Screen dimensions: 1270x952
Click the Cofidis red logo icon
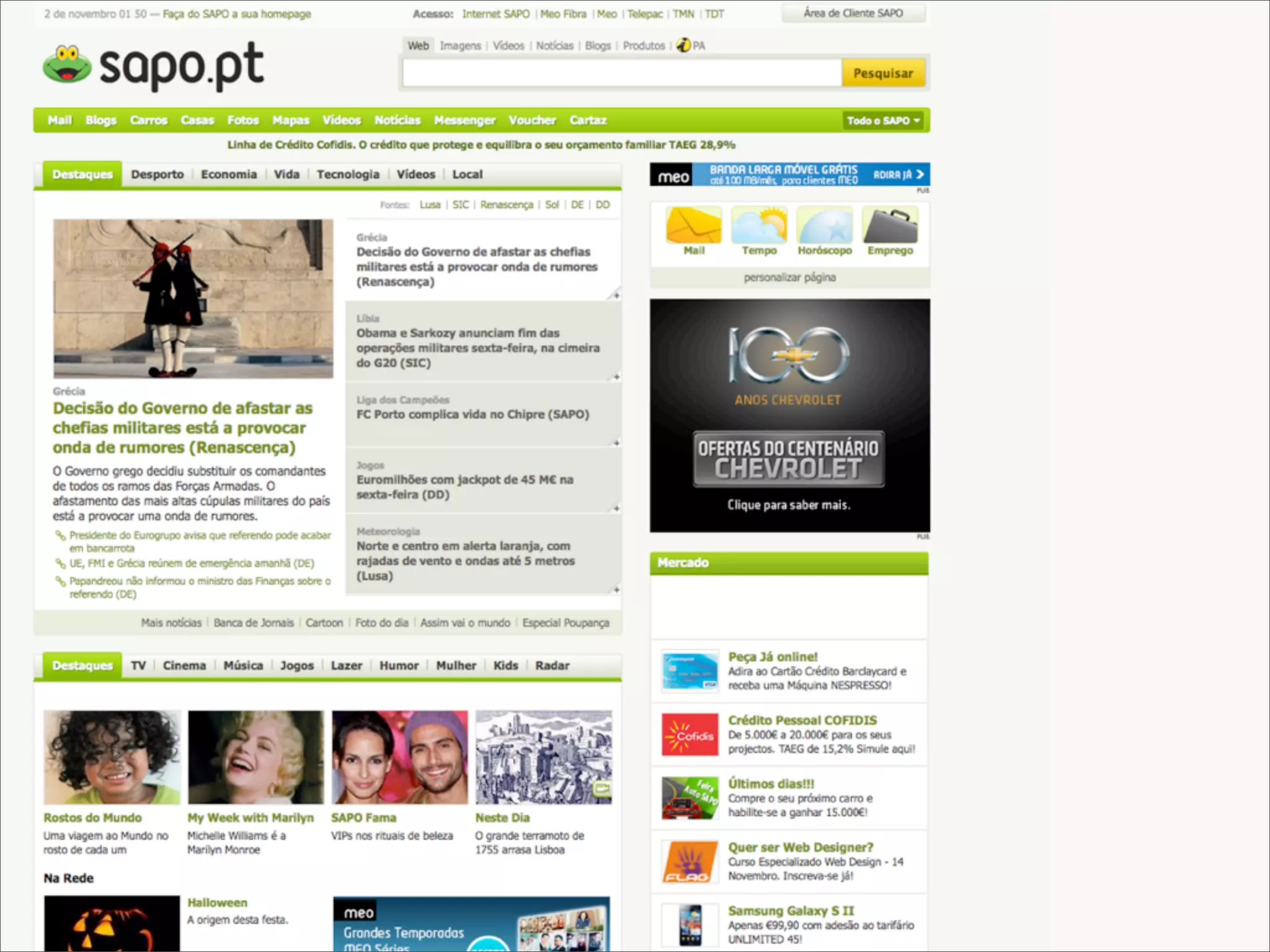click(690, 735)
